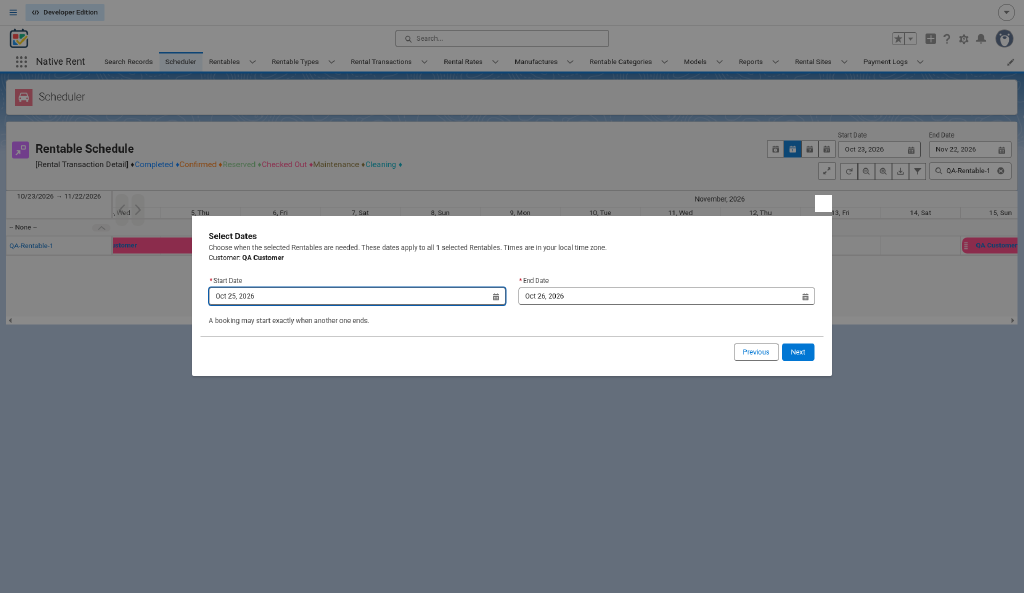Go to next period with right chevron
Image resolution: width=1024 pixels, height=593 pixels.
[138, 210]
